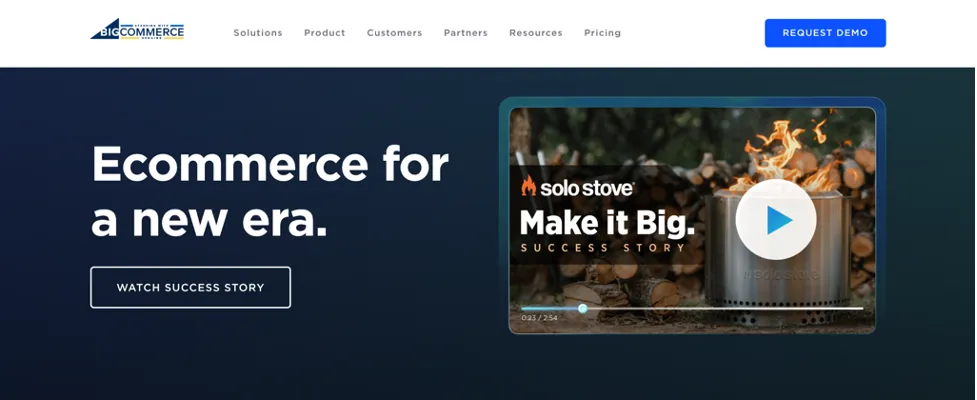
Task: Click the Make it Big video title
Action: (x=607, y=223)
